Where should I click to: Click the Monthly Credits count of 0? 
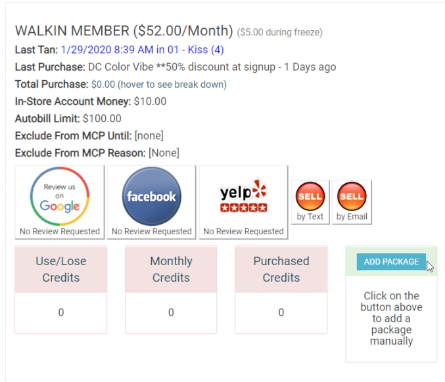(171, 312)
